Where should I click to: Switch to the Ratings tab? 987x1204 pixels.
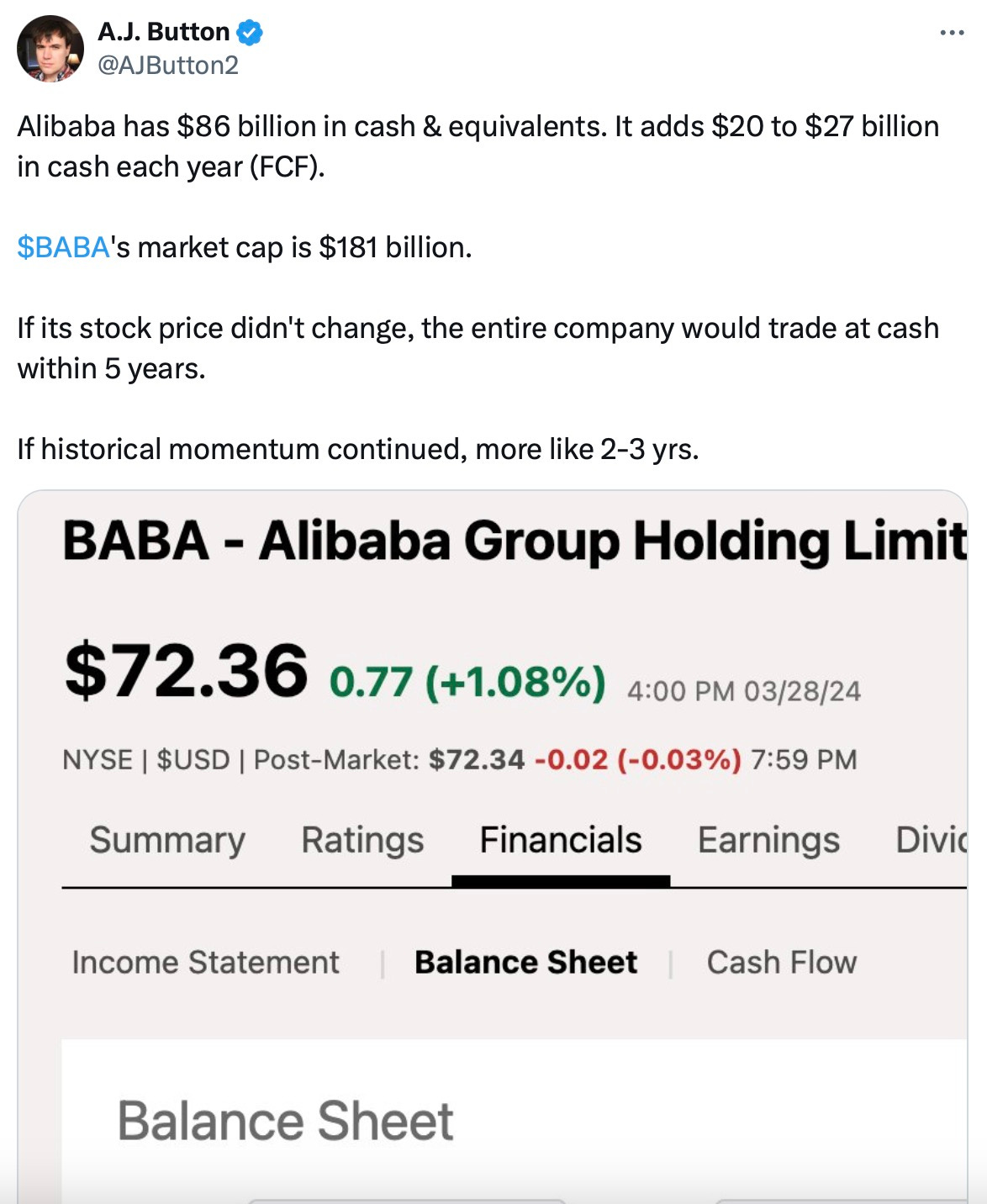pos(362,840)
